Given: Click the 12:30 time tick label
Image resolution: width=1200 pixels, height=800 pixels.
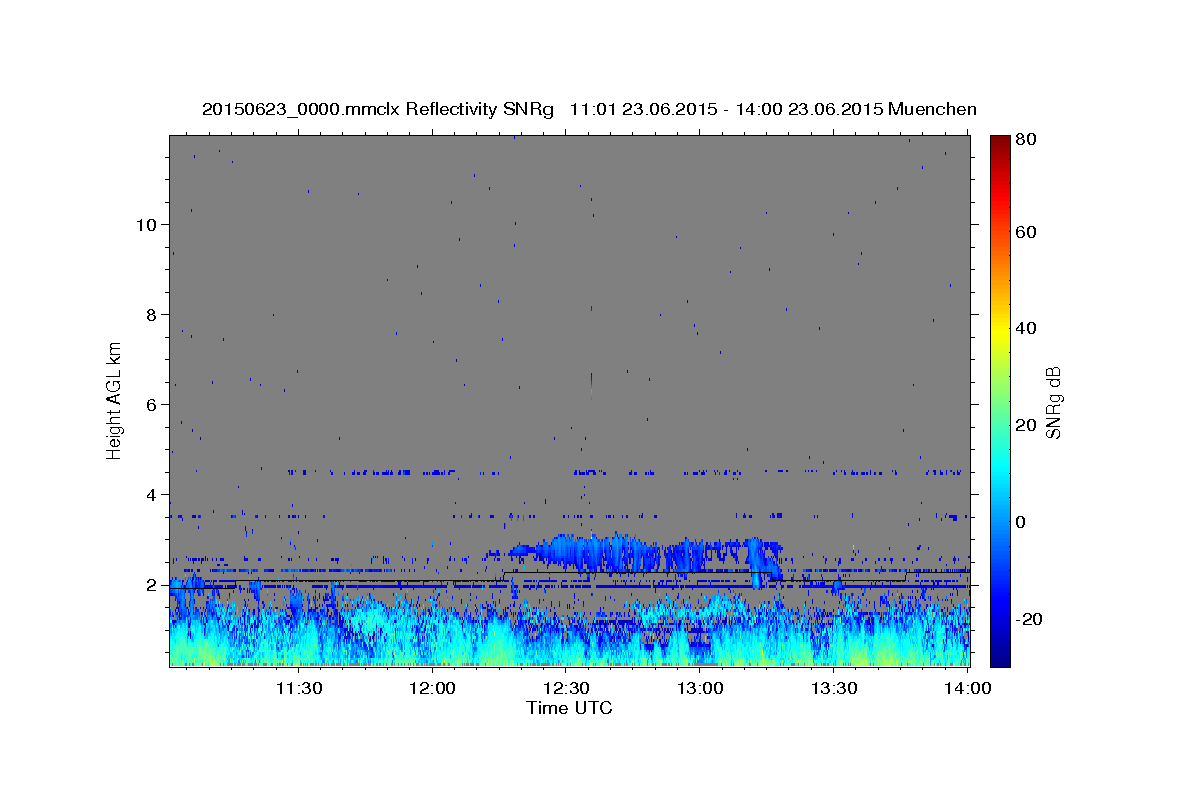Looking at the screenshot, I should pos(566,688).
